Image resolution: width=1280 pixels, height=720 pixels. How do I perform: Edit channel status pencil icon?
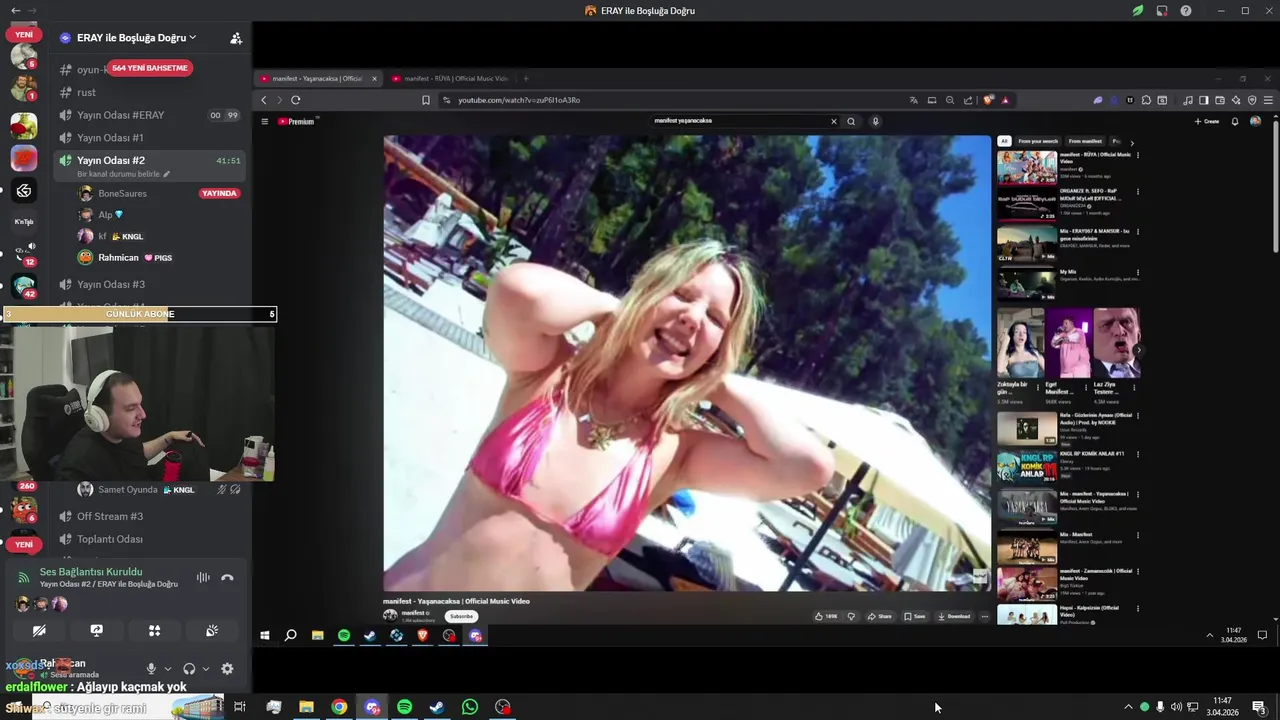click(x=167, y=174)
